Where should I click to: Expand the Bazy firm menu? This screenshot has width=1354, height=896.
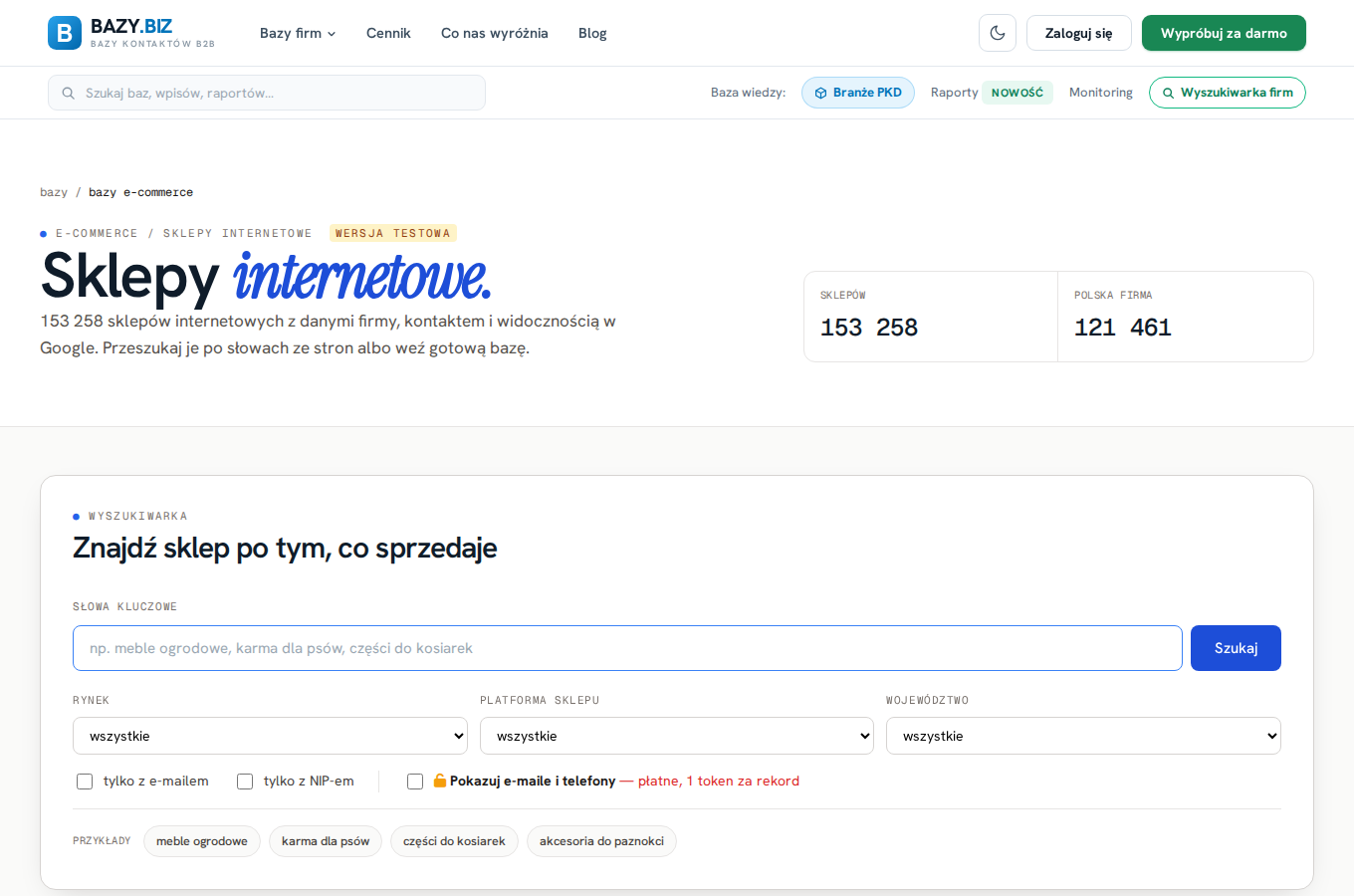coord(298,33)
